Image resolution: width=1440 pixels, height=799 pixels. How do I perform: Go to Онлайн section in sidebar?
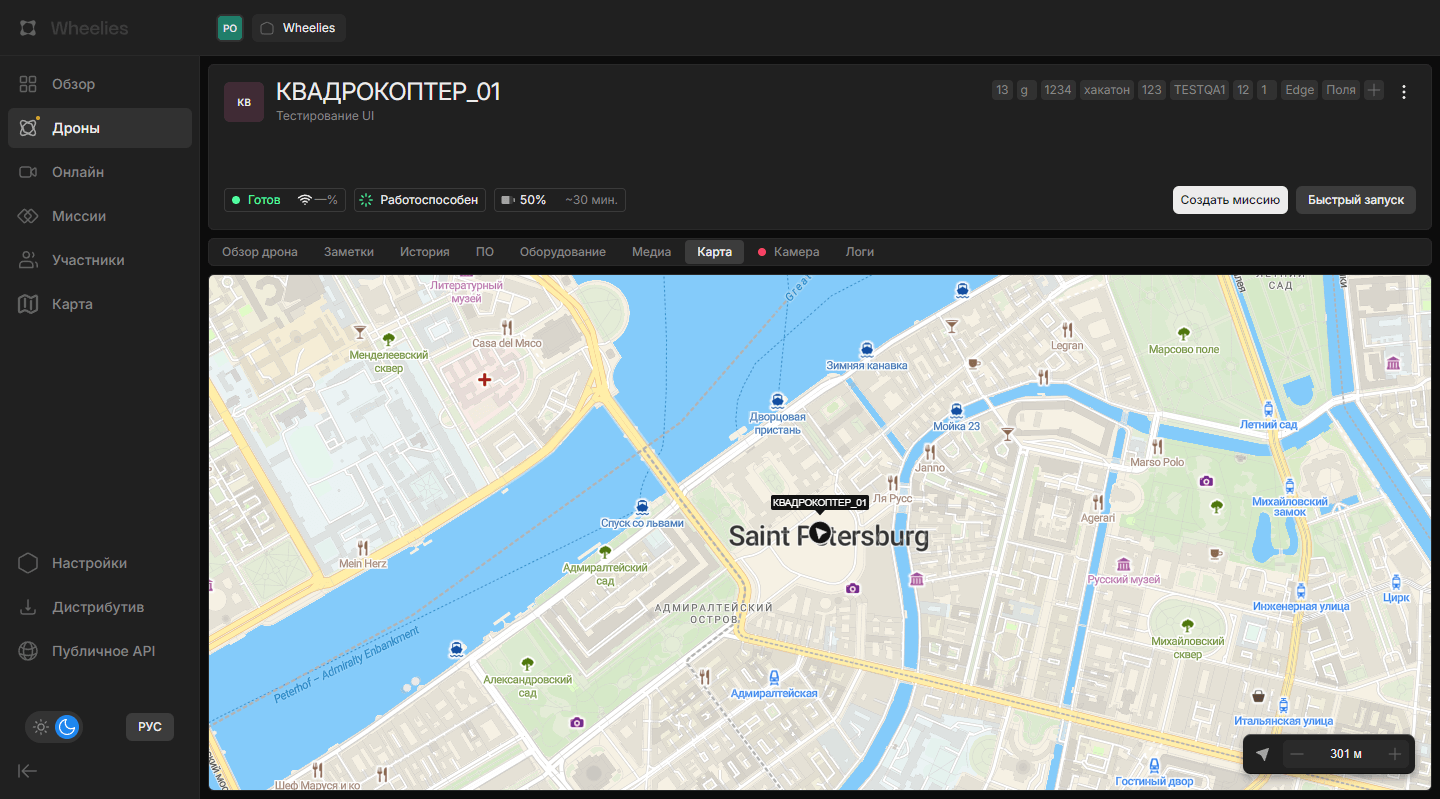click(78, 172)
